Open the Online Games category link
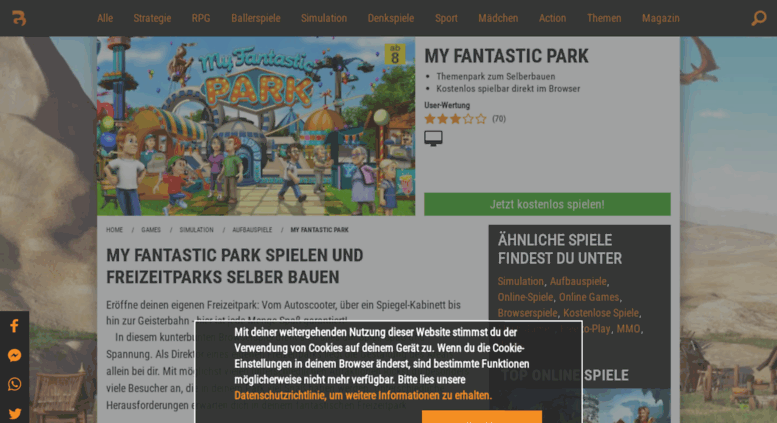This screenshot has height=423, width=777. click(589, 297)
